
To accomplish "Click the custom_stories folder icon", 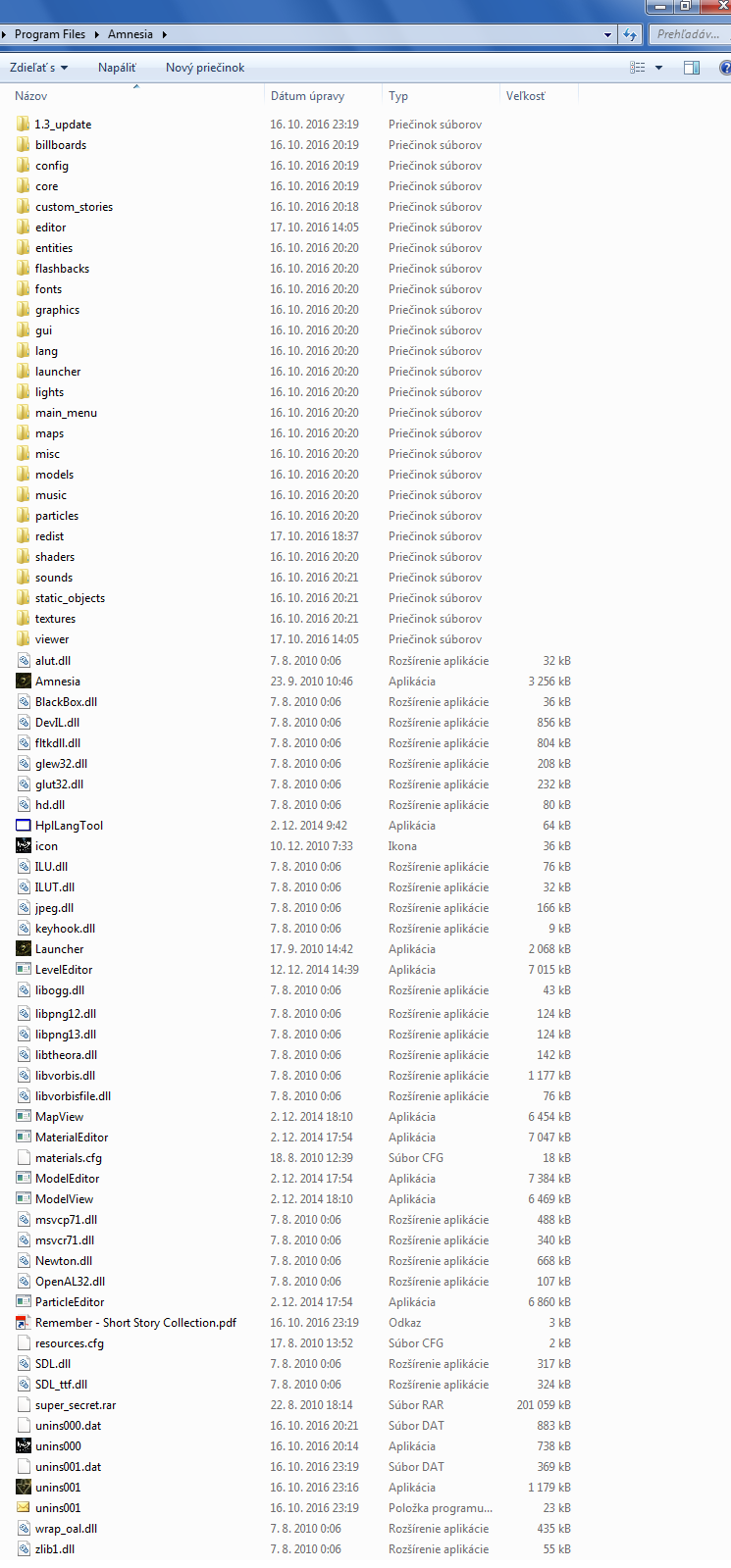I will 24,207.
